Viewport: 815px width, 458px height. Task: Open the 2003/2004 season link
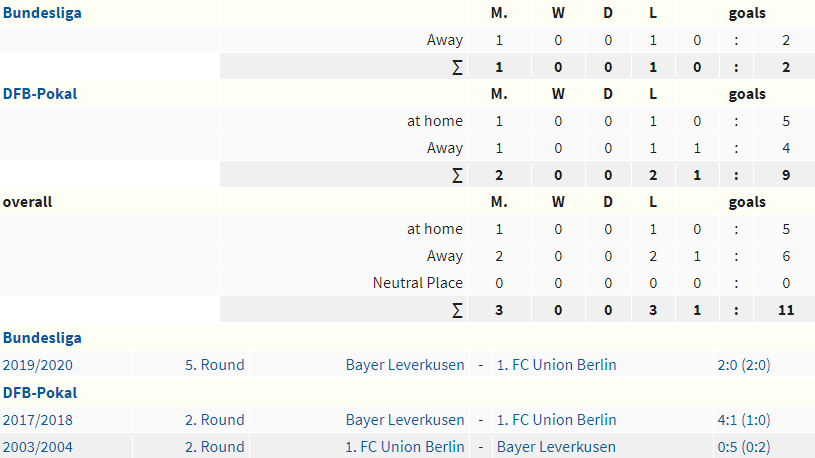pyautogui.click(x=37, y=447)
